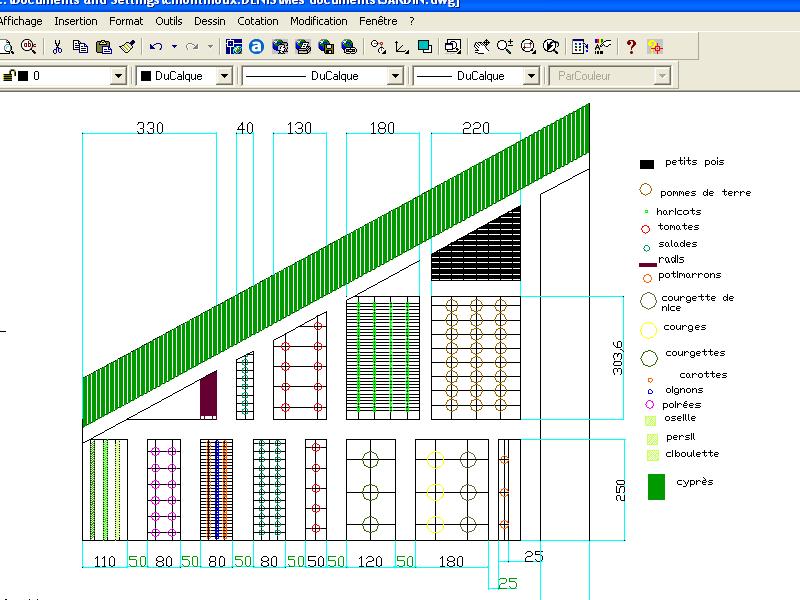Activate the Pan realtime hand tool

pyautogui.click(x=482, y=46)
